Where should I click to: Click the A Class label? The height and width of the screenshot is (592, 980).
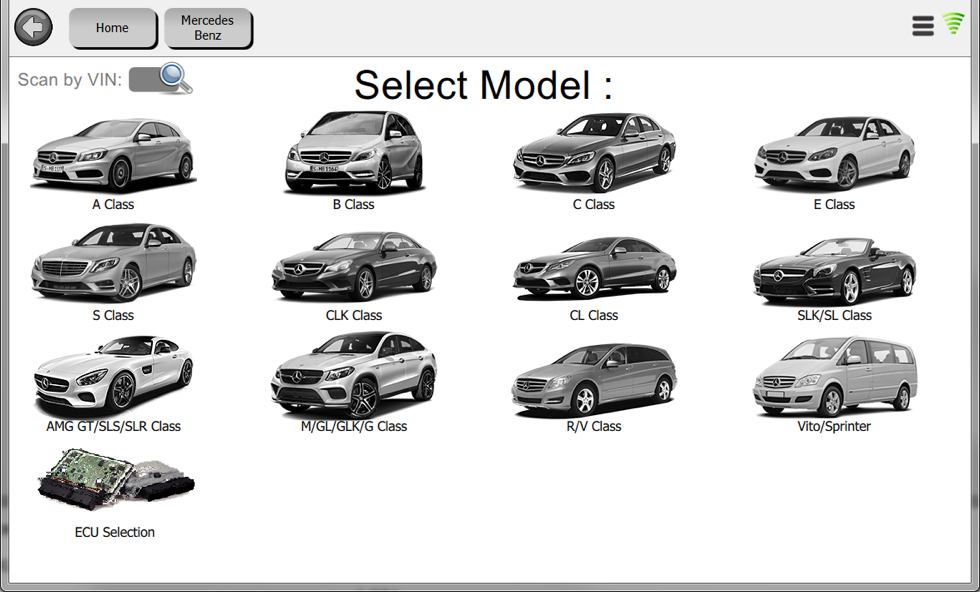coord(113,204)
